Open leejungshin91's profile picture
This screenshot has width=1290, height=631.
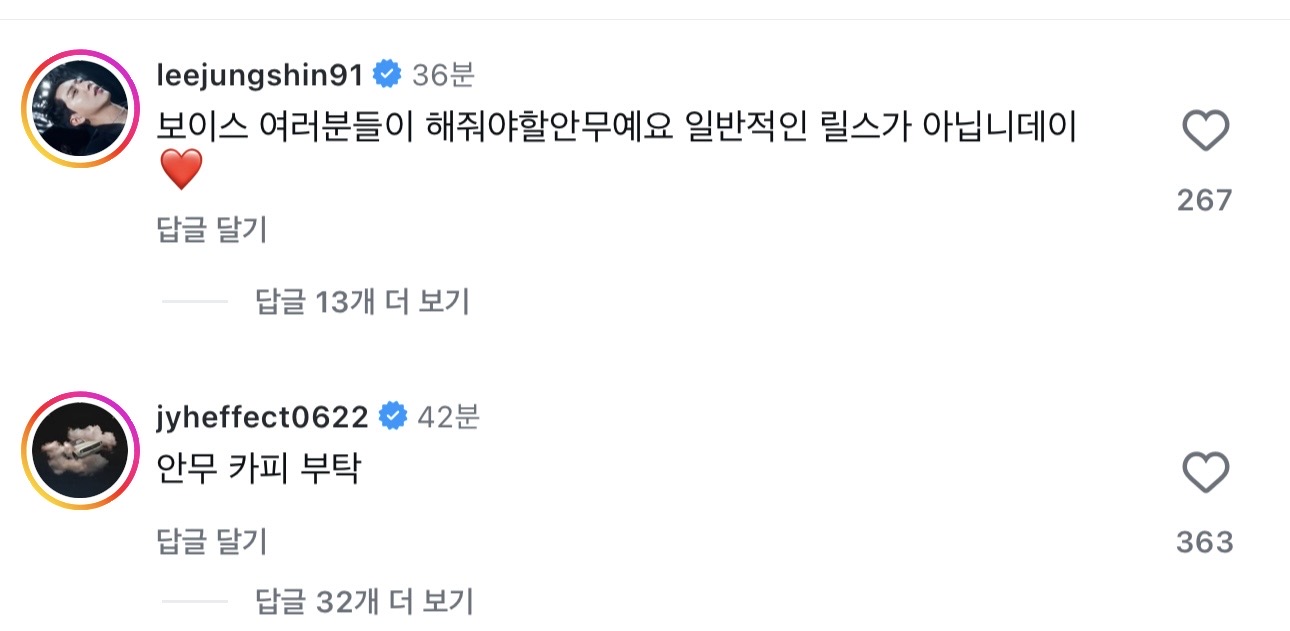[x=81, y=108]
